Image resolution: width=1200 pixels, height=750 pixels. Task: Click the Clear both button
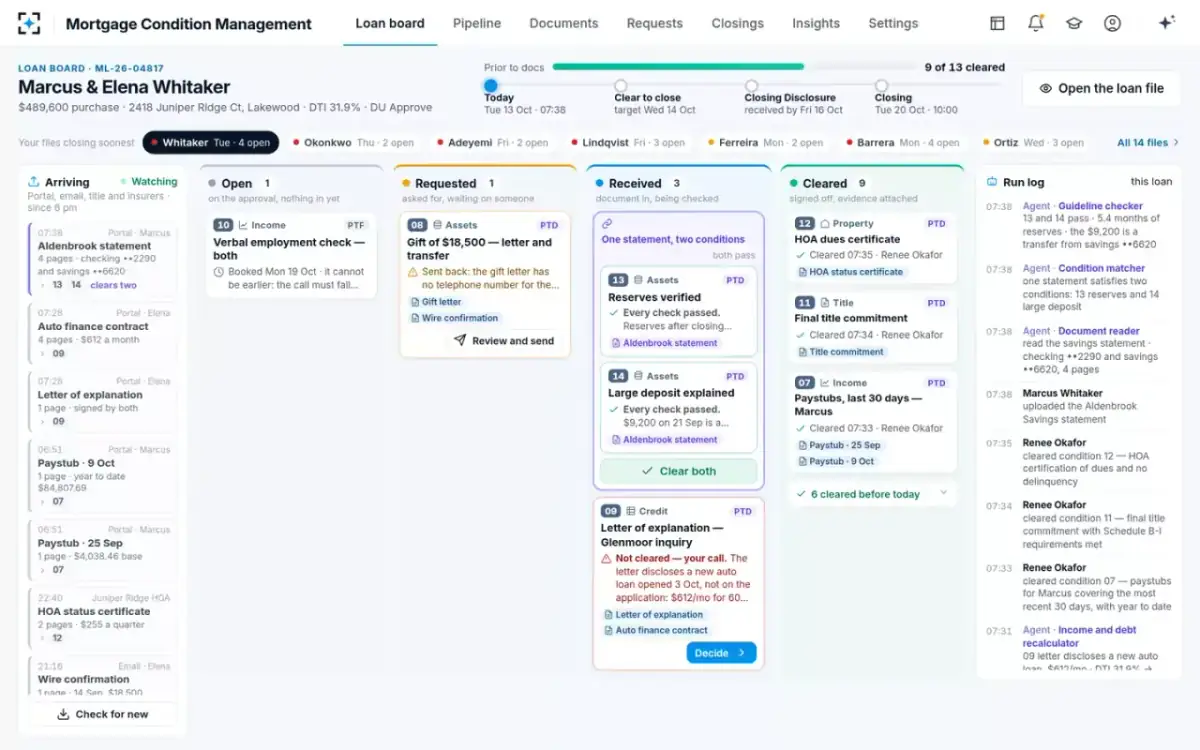(x=679, y=471)
